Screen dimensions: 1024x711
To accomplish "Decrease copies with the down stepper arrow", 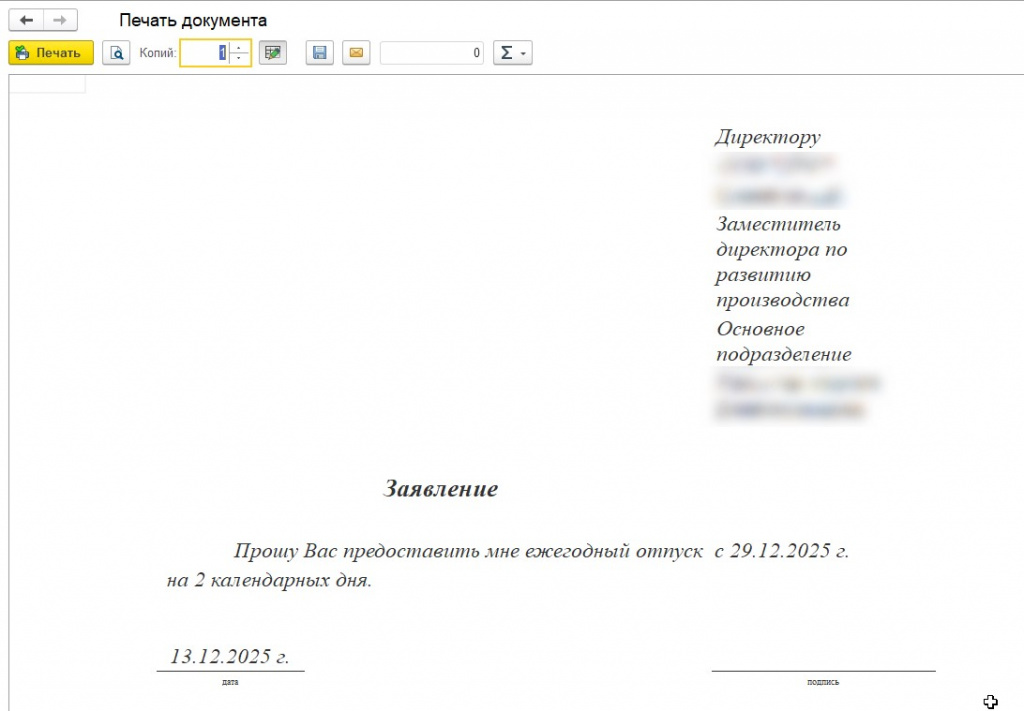I will (x=239, y=58).
